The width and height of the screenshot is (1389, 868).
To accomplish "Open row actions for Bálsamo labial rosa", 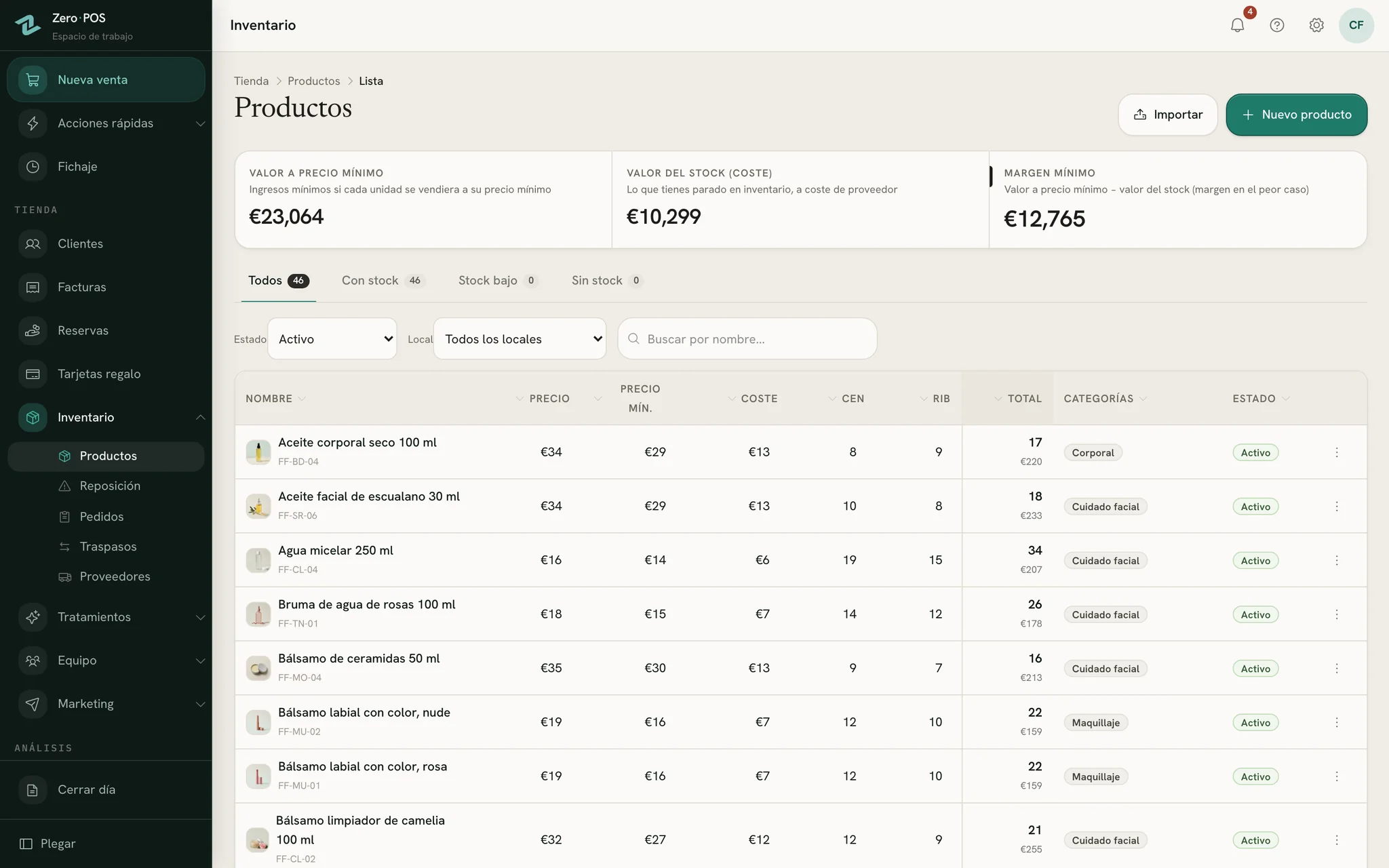I will [x=1337, y=776].
